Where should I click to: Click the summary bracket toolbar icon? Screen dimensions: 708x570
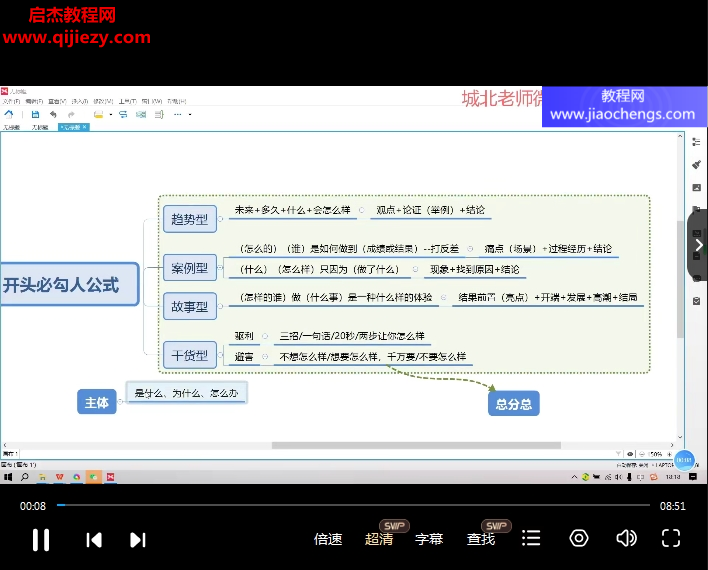159,114
